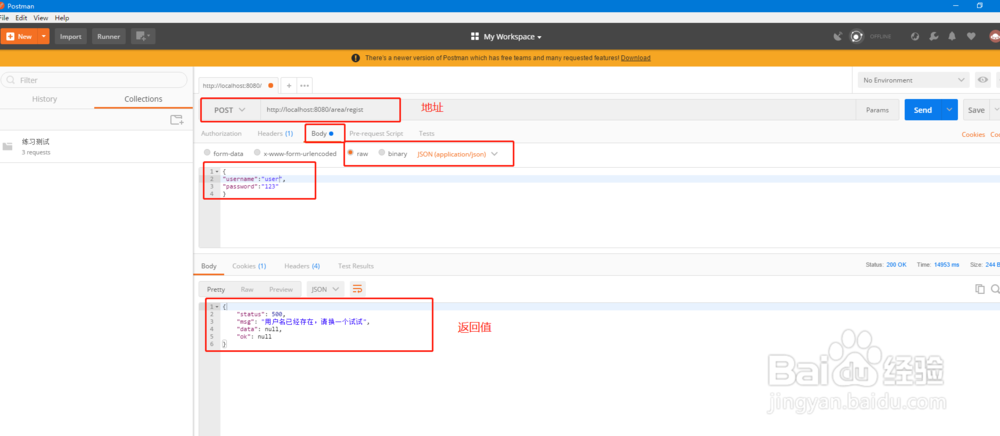Click the "username":"user" line in the body editor

coord(254,179)
